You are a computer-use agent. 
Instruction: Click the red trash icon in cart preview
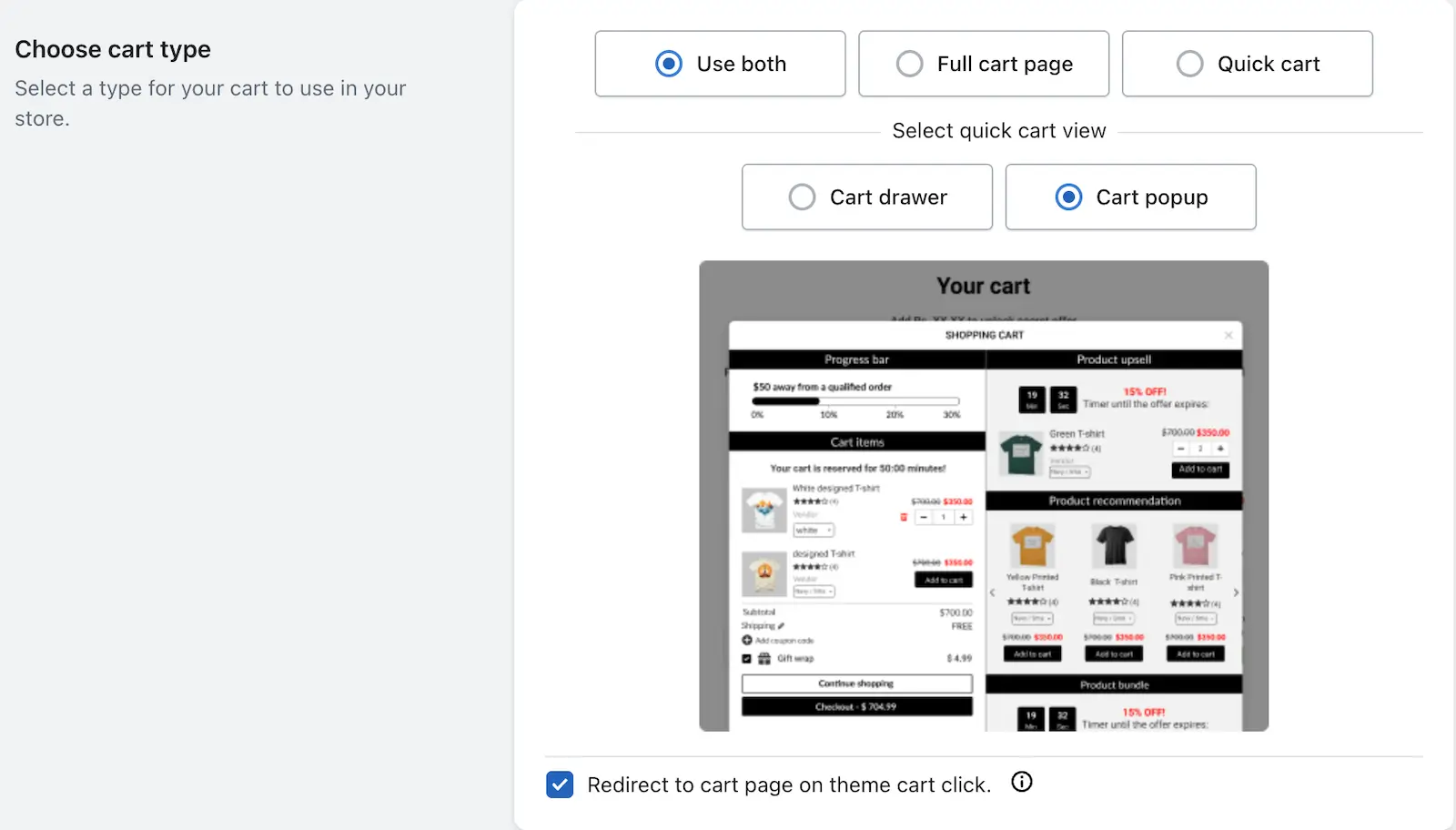coord(904,517)
